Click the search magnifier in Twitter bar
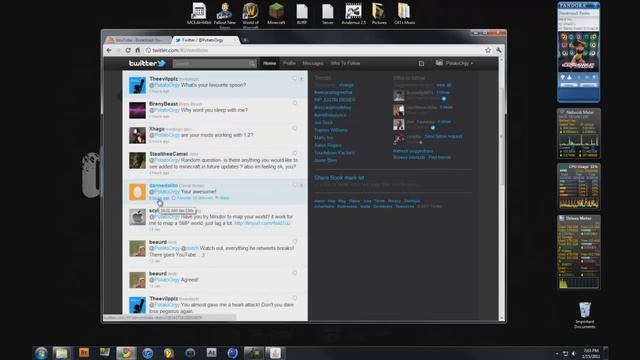 [x=252, y=63]
